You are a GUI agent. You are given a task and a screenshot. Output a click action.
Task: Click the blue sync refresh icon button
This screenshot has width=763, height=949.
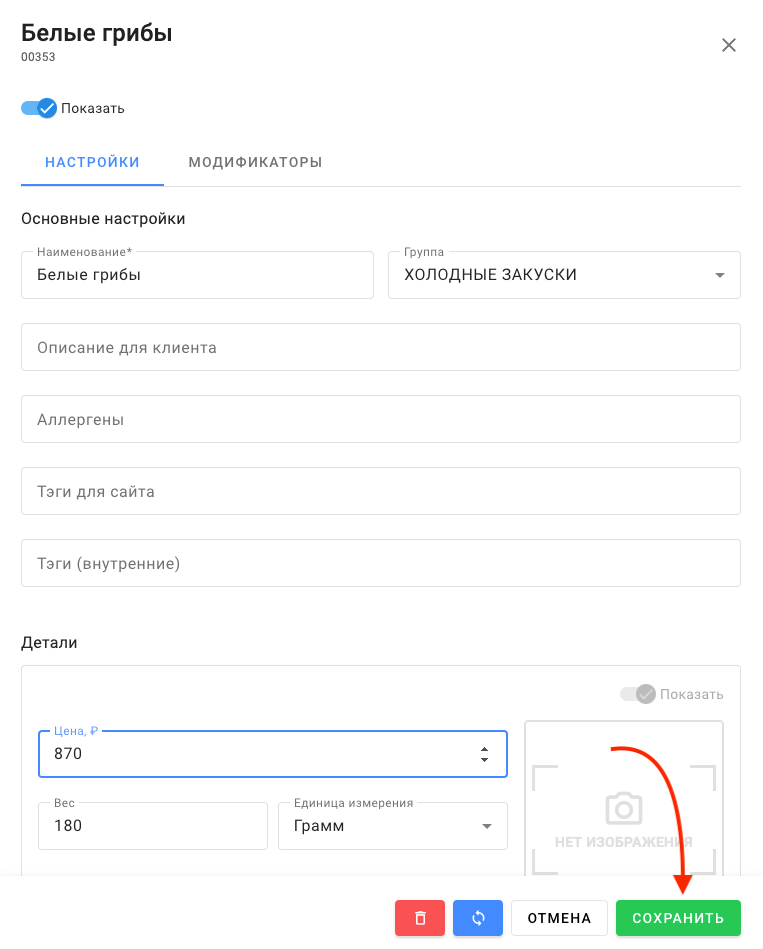pos(478,918)
